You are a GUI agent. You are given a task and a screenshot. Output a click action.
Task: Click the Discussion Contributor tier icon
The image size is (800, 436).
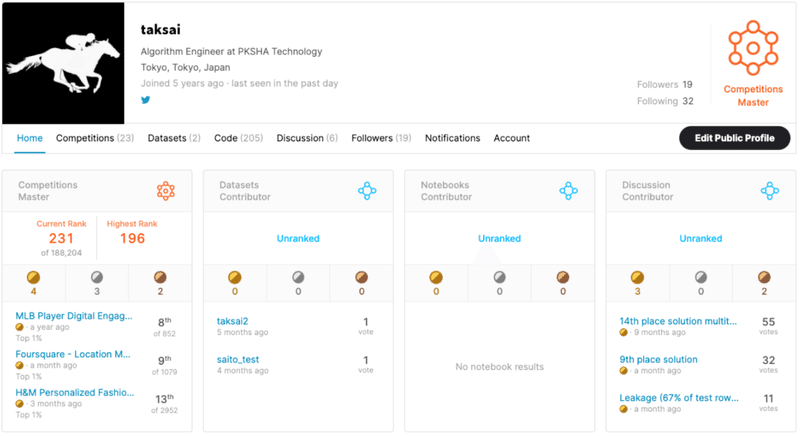(x=769, y=191)
